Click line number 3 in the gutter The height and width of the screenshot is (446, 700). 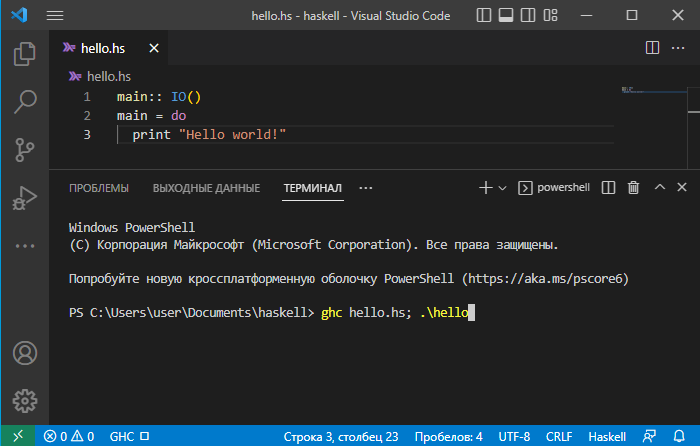click(x=87, y=135)
